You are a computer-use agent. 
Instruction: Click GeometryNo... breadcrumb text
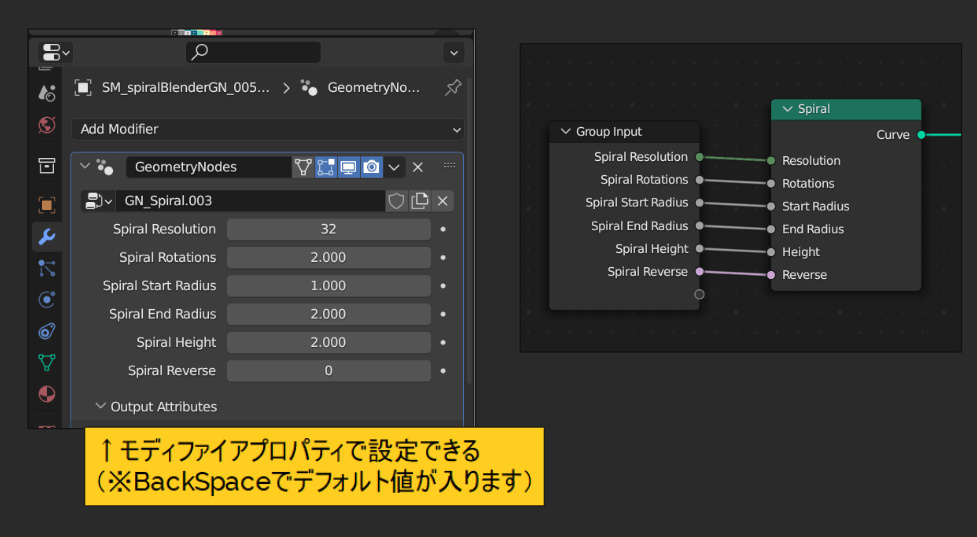click(x=373, y=88)
